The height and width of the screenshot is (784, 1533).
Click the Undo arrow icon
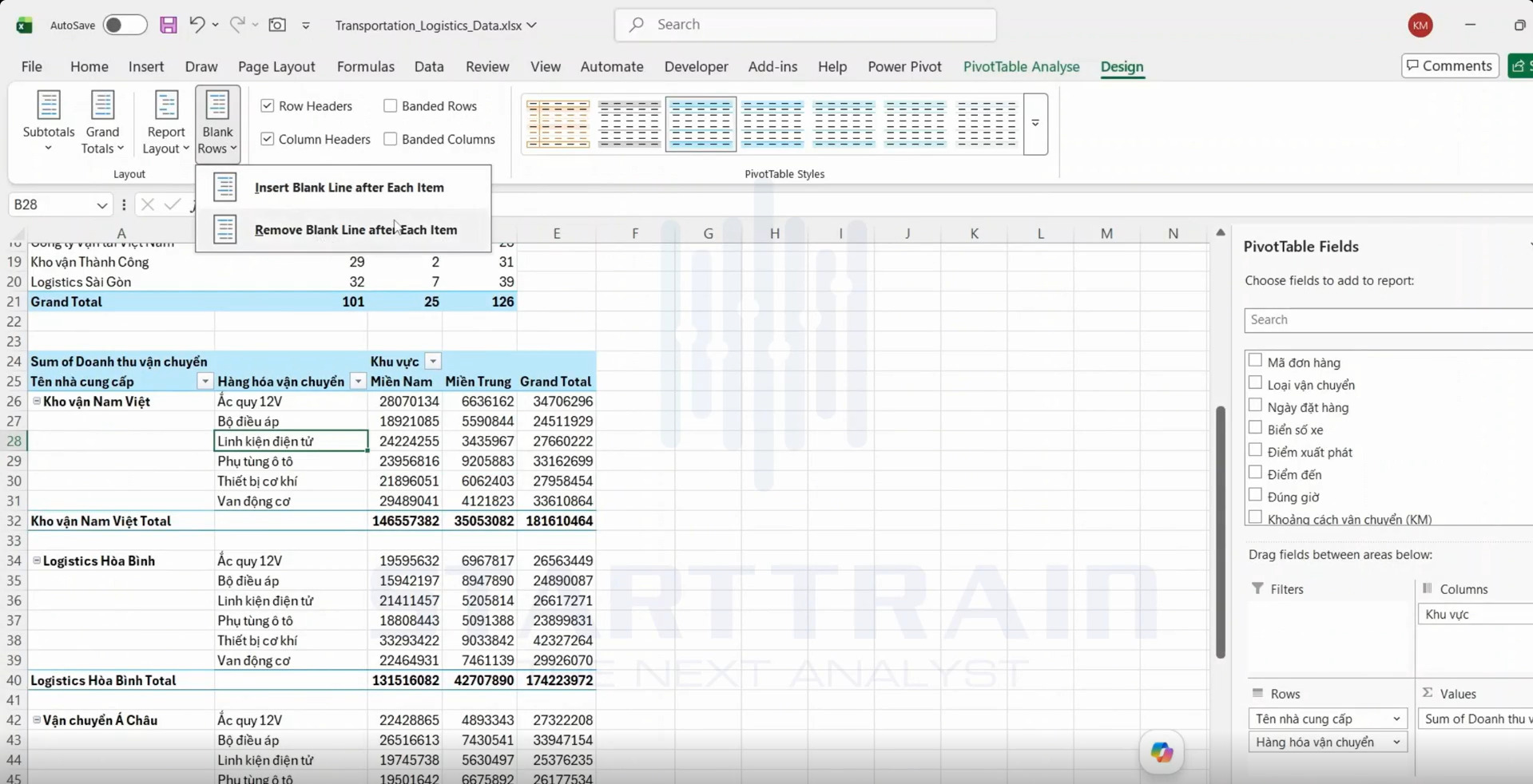point(197,25)
